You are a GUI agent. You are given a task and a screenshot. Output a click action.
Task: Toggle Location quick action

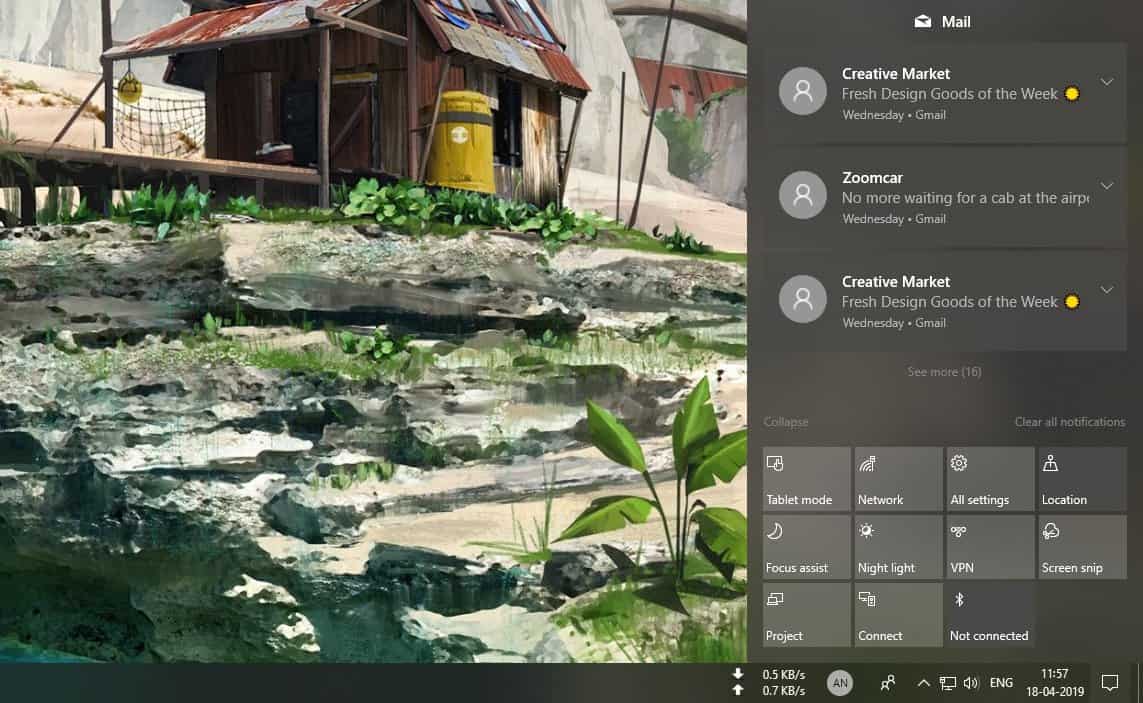(x=1082, y=478)
